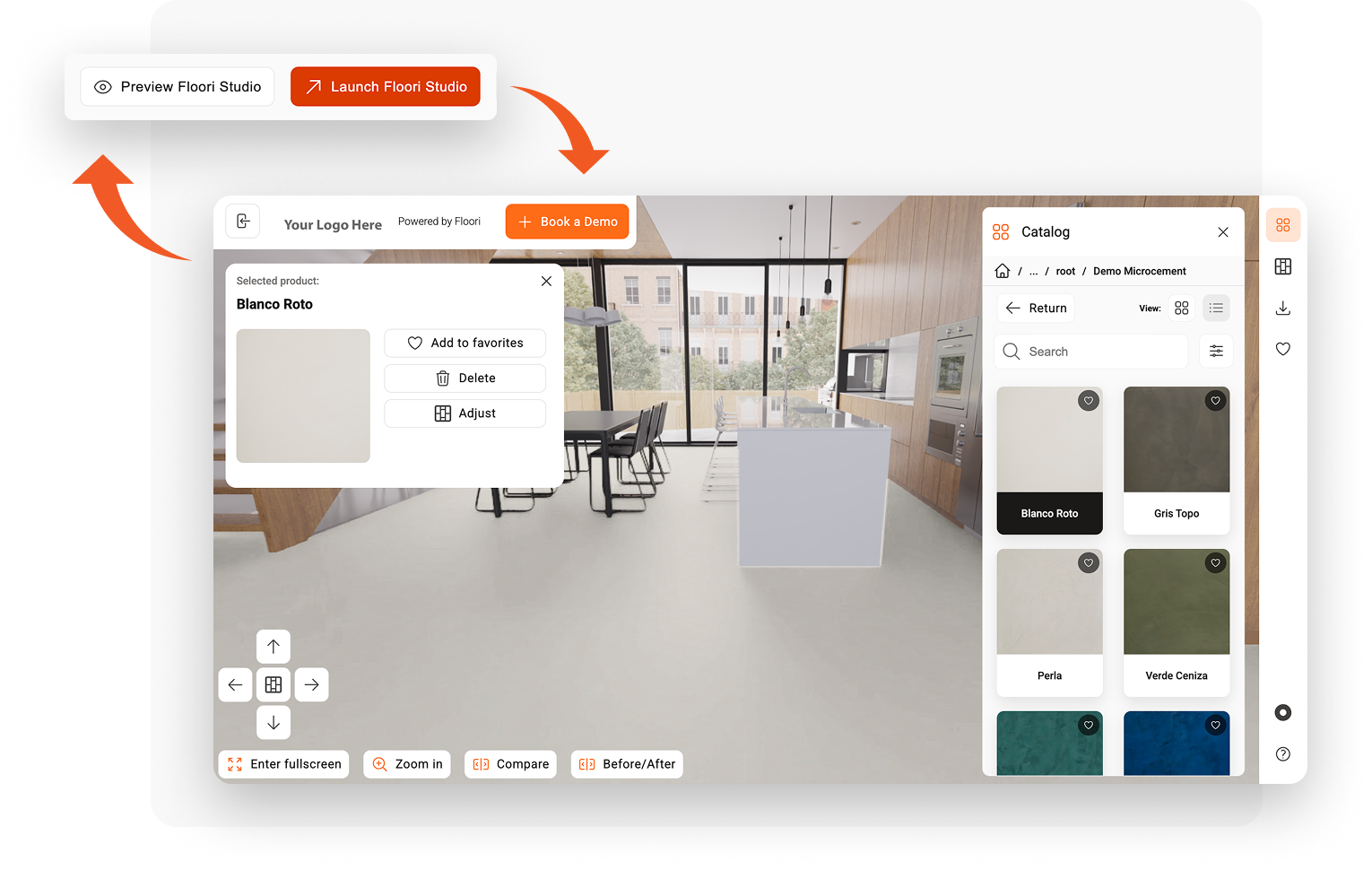This screenshot has width=1372, height=870.
Task: Click the help question mark icon
Action: click(x=1282, y=754)
